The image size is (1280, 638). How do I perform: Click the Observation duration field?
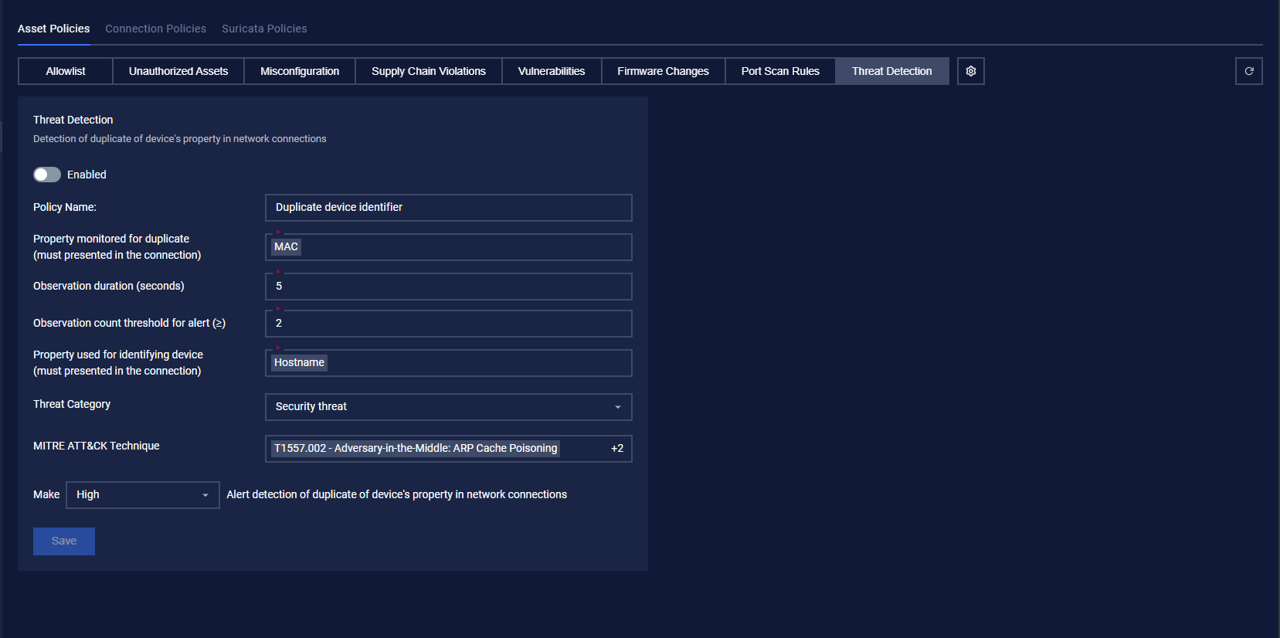(448, 286)
